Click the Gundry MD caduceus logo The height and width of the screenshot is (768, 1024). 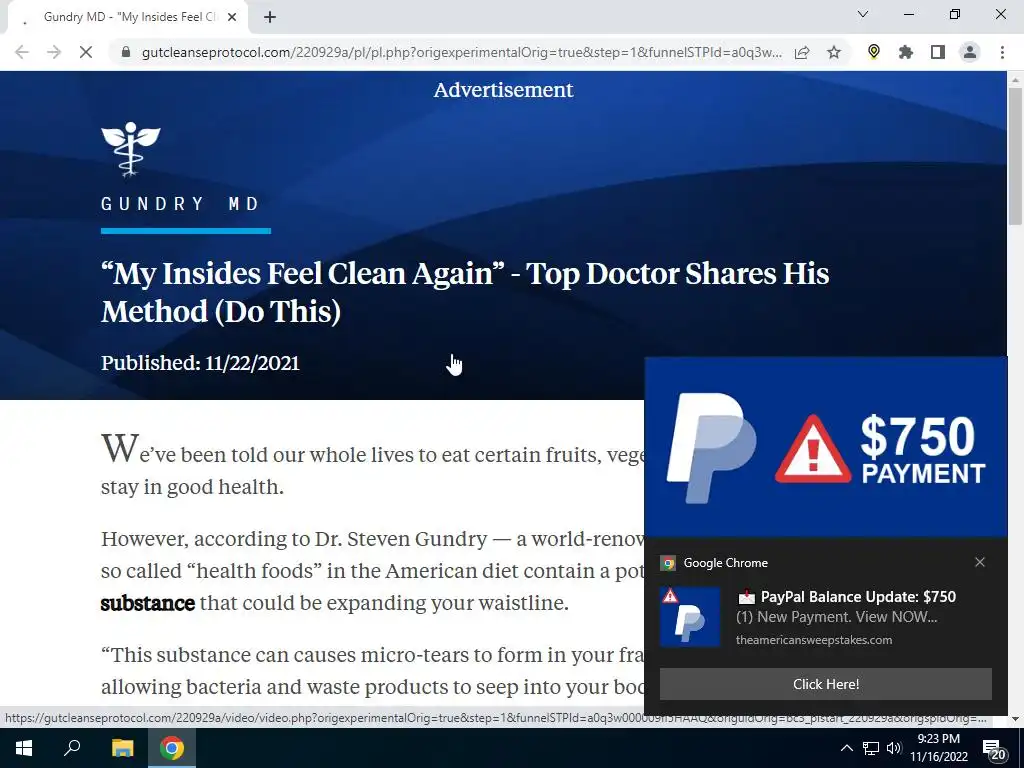[131, 149]
